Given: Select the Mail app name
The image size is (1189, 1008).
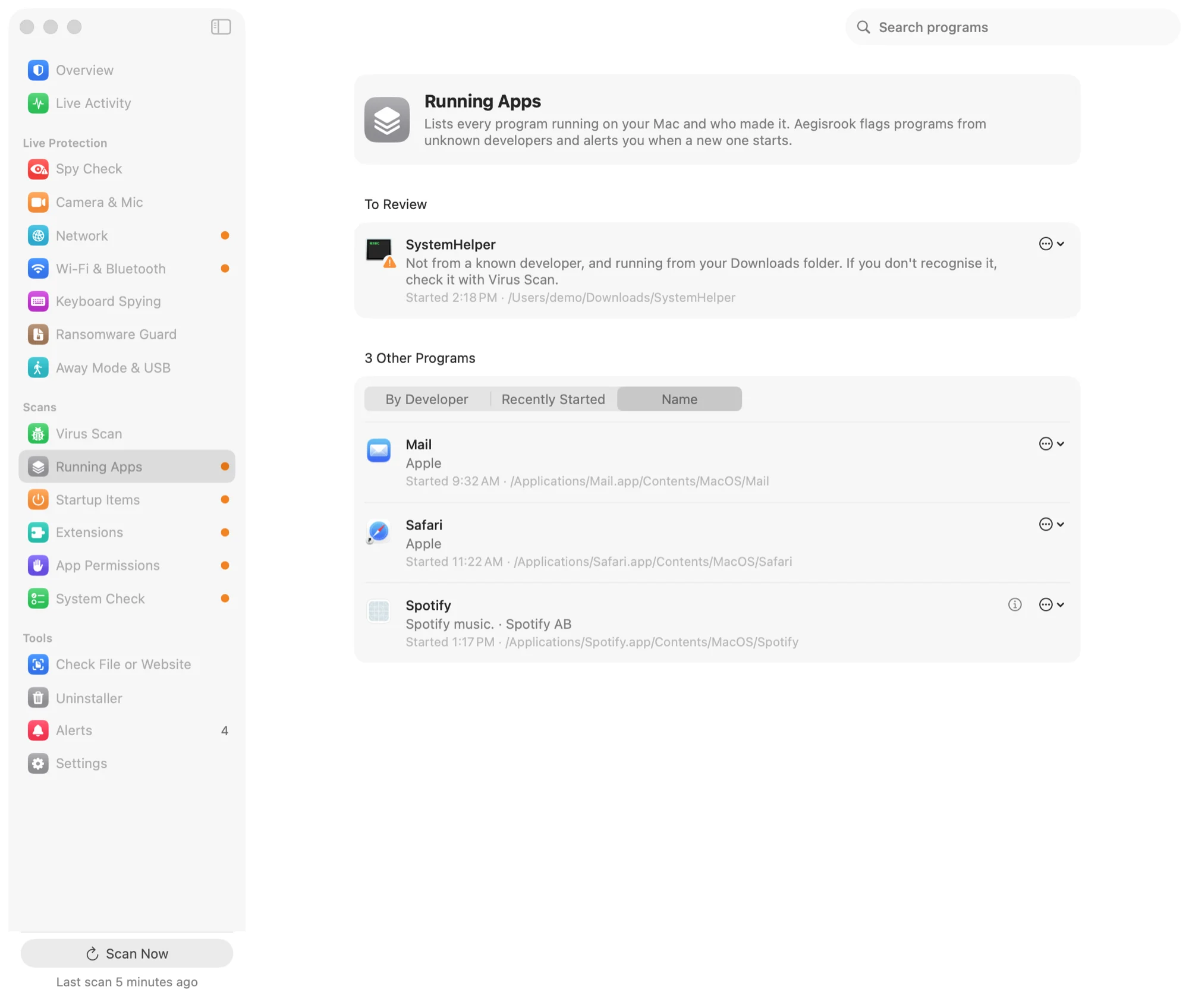Looking at the screenshot, I should click(419, 445).
